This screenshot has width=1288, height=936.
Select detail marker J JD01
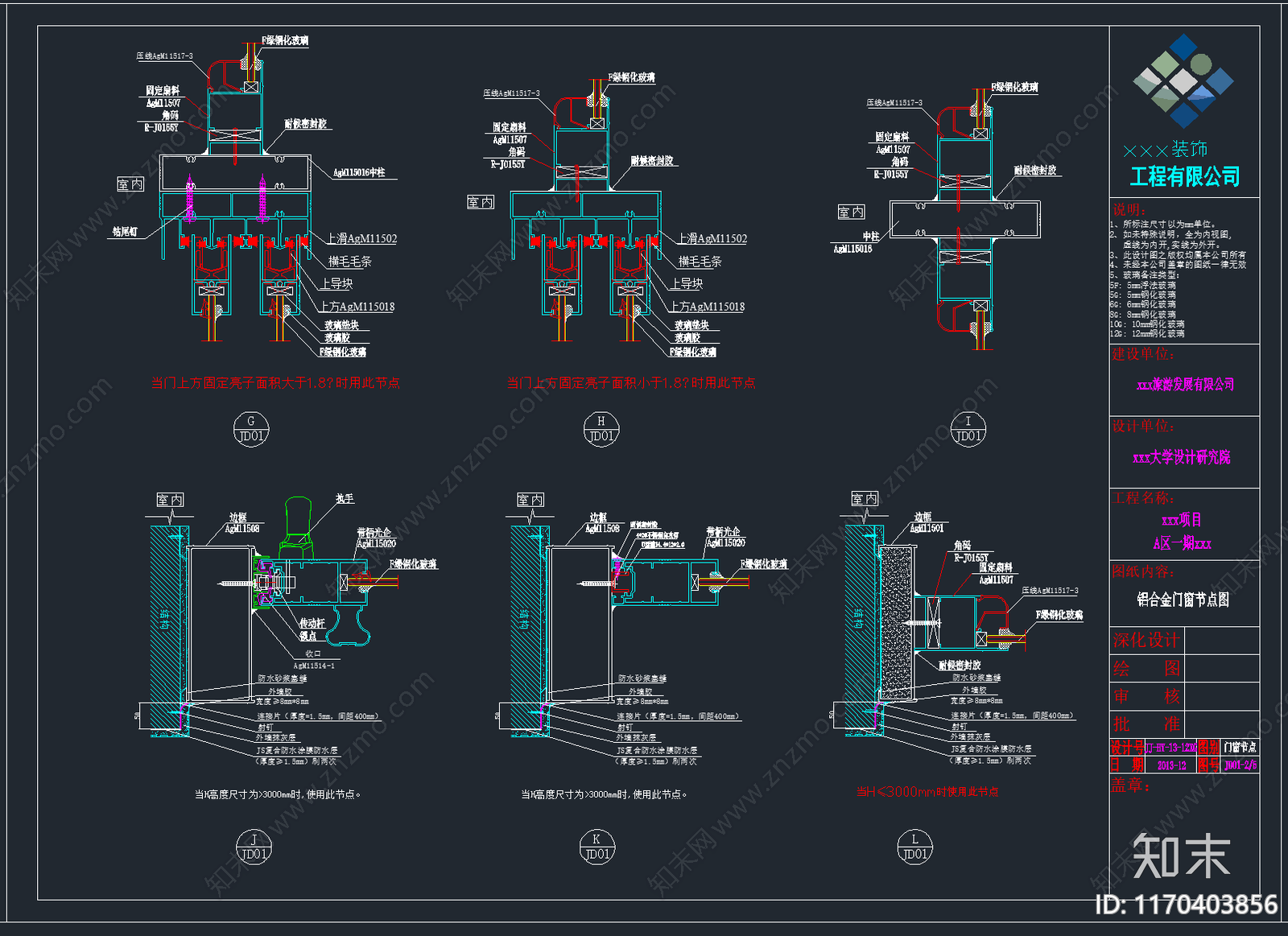[254, 847]
